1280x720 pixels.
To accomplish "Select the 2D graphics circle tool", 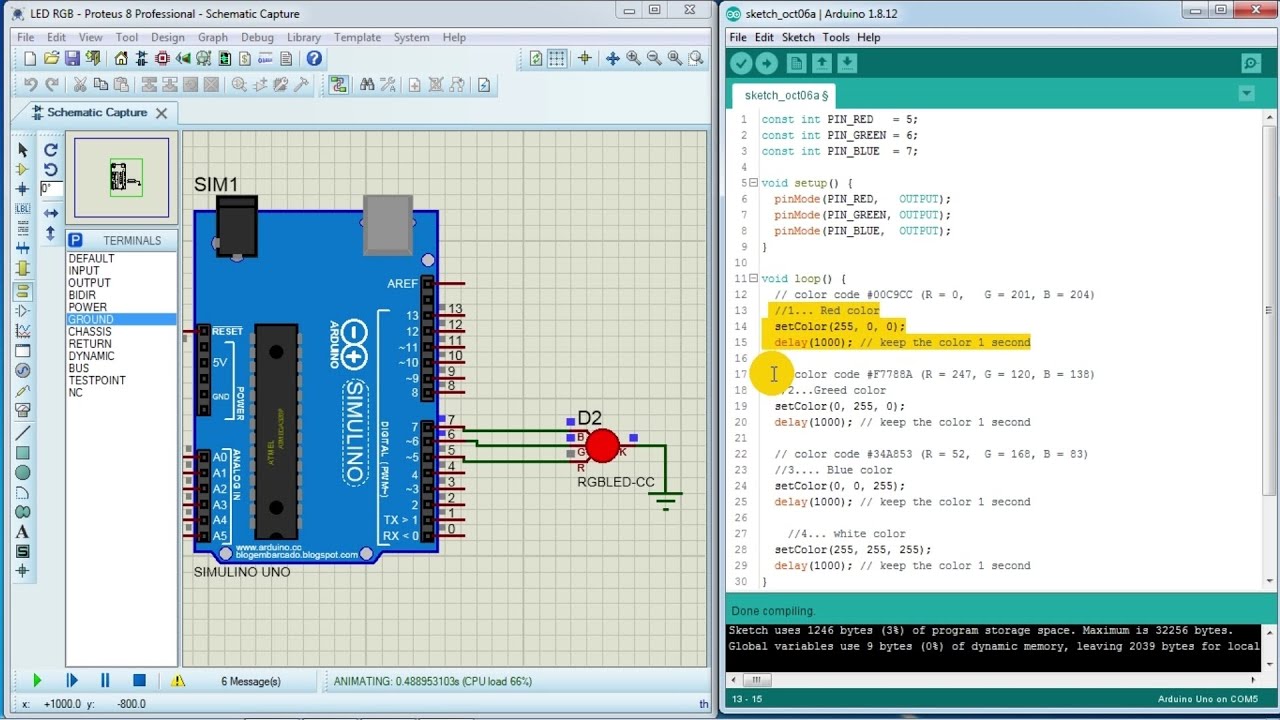I will point(23,472).
